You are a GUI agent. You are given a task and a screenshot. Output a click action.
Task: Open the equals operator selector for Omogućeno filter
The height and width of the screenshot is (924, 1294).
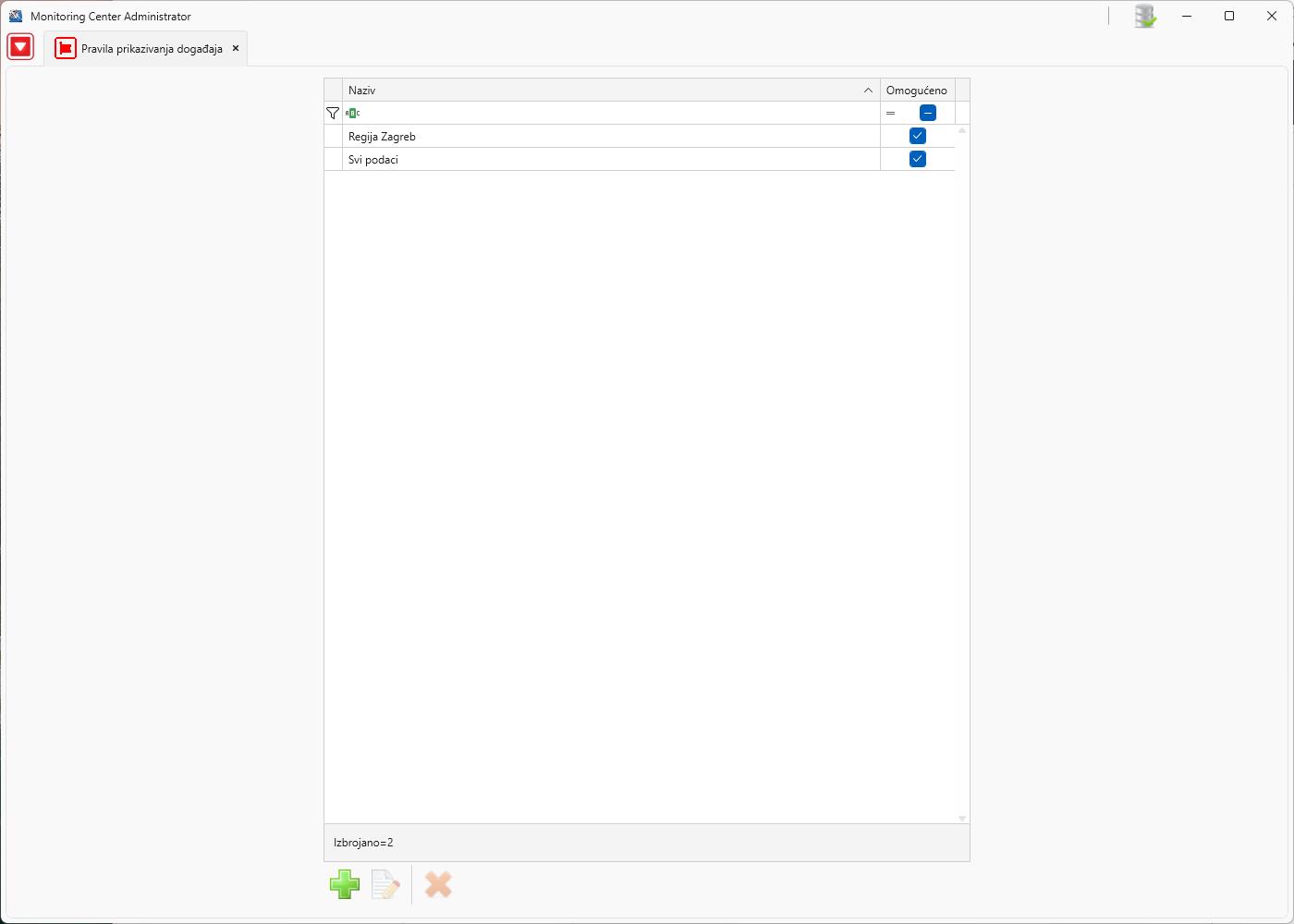click(x=890, y=113)
